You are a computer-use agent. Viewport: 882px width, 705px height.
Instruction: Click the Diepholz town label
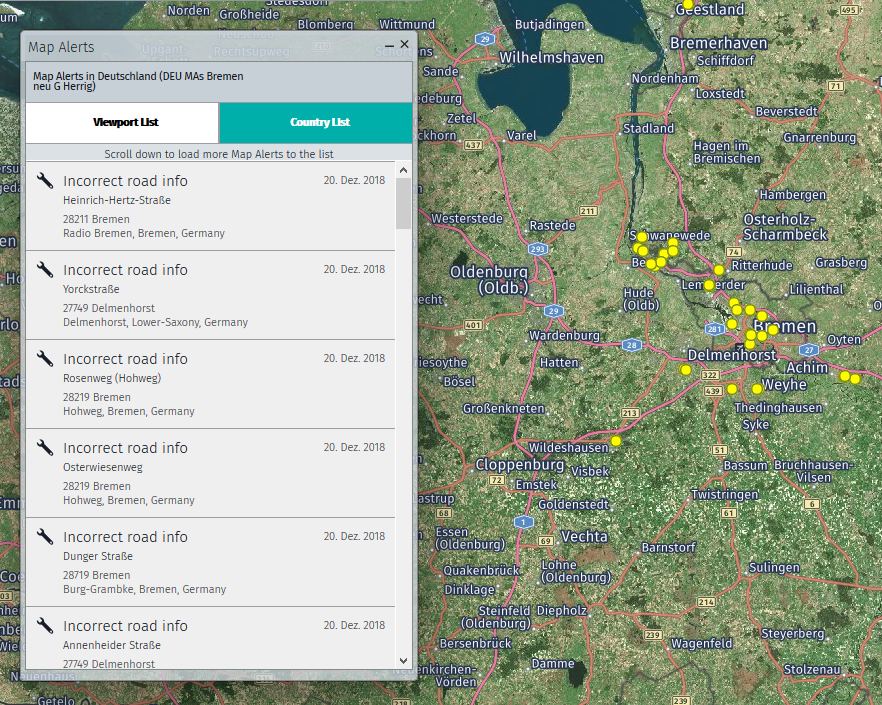pyautogui.click(x=561, y=610)
